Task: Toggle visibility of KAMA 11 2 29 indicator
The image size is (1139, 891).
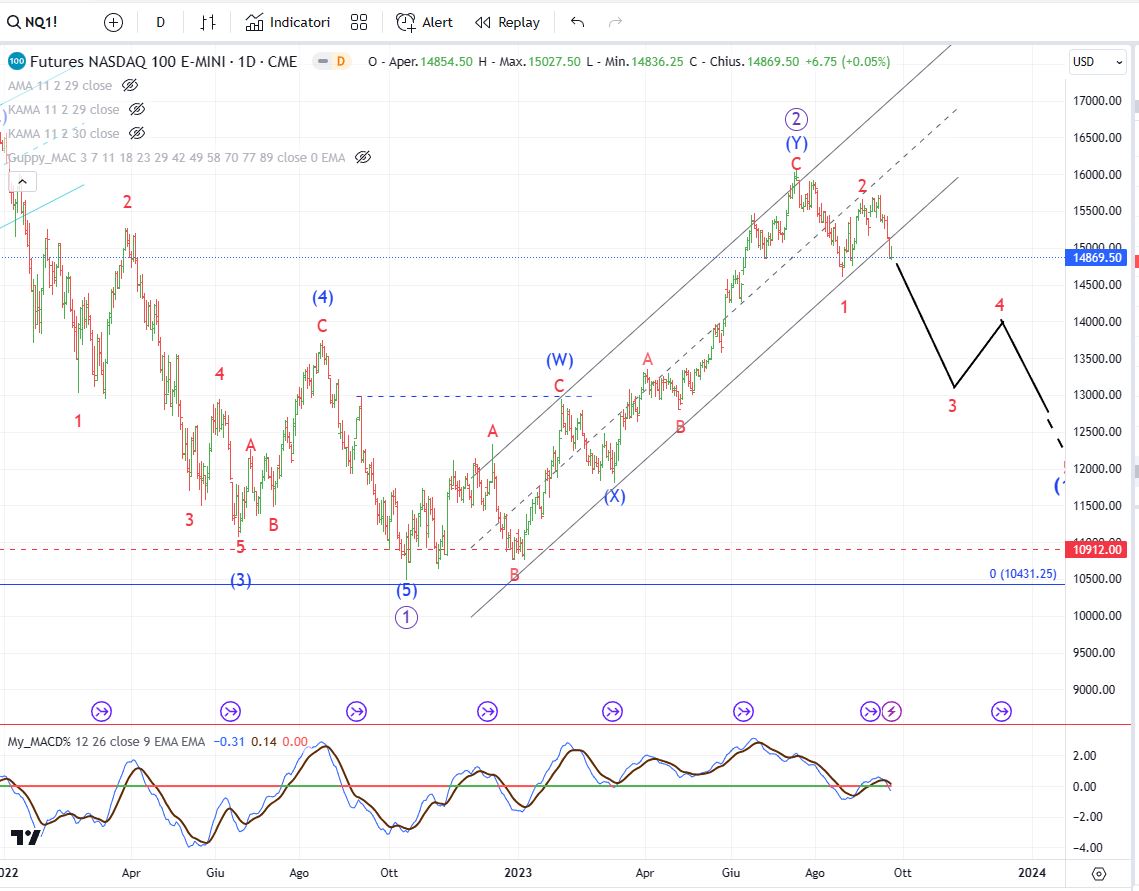Action: (x=137, y=110)
